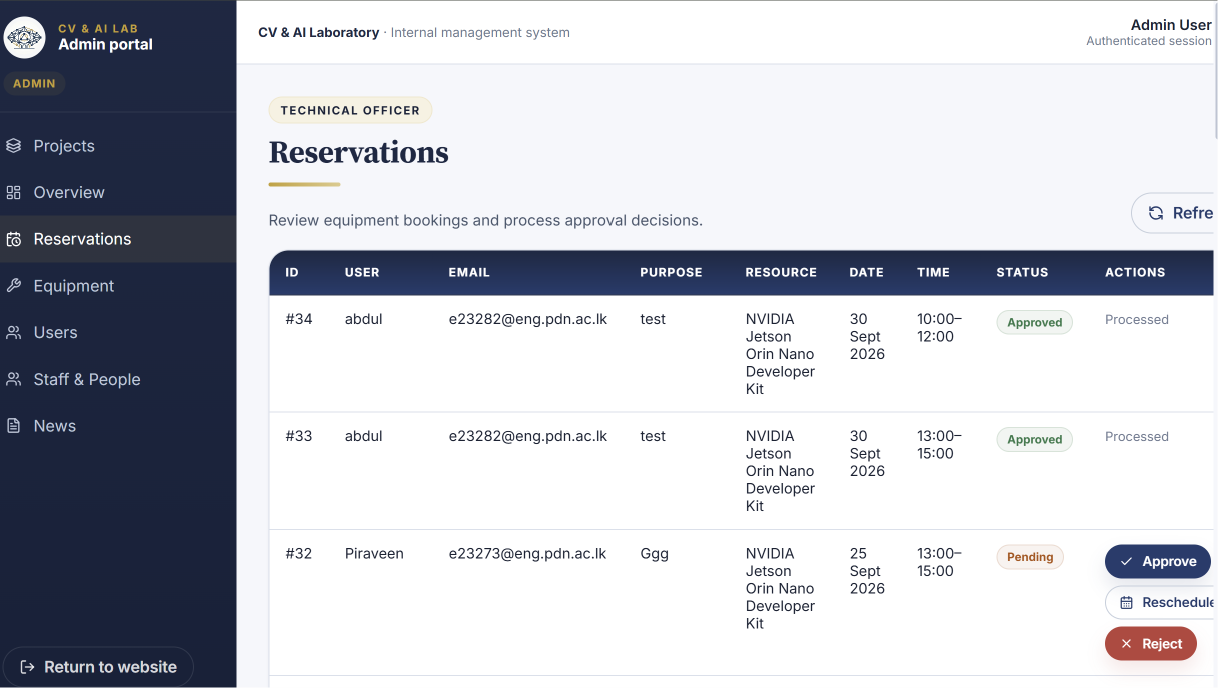Screen dimensions: 1218x688
Task: Click the RESOURCE column header
Action: tap(781, 272)
